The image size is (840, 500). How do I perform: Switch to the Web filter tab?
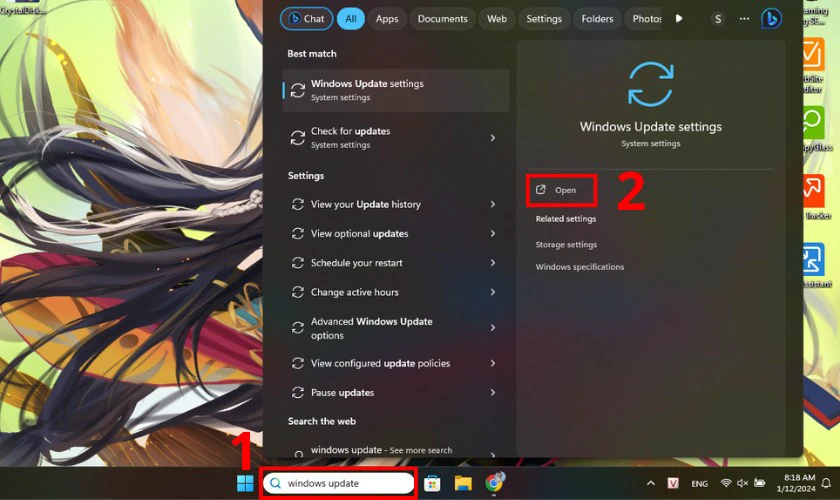[497, 19]
